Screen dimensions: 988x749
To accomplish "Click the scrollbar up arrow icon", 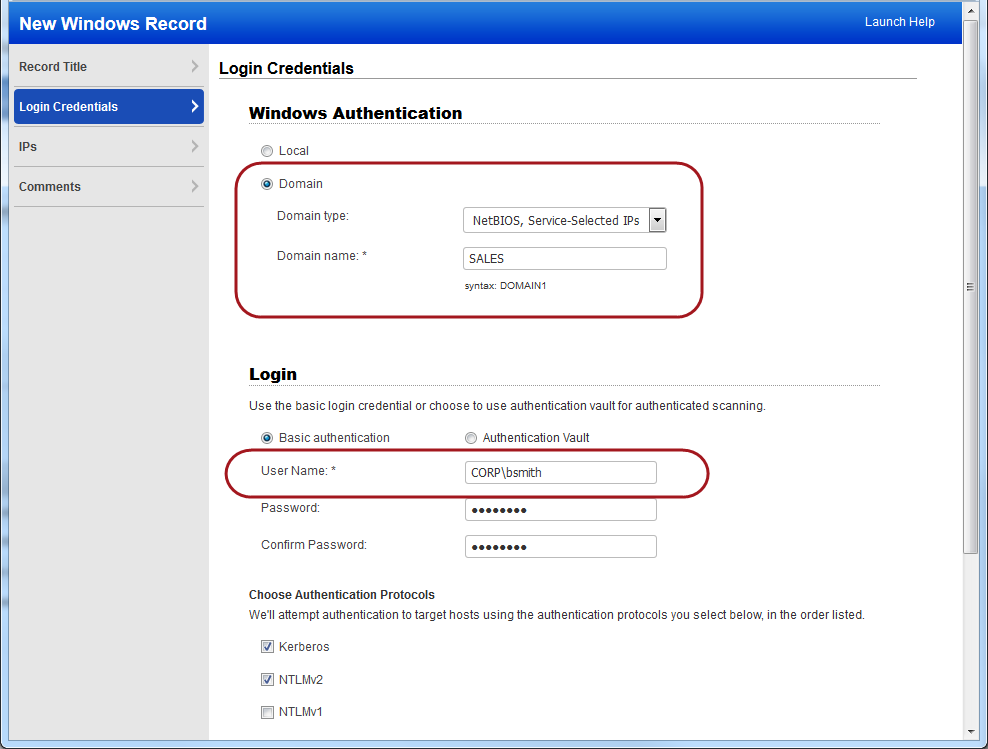I will pos(970,11).
